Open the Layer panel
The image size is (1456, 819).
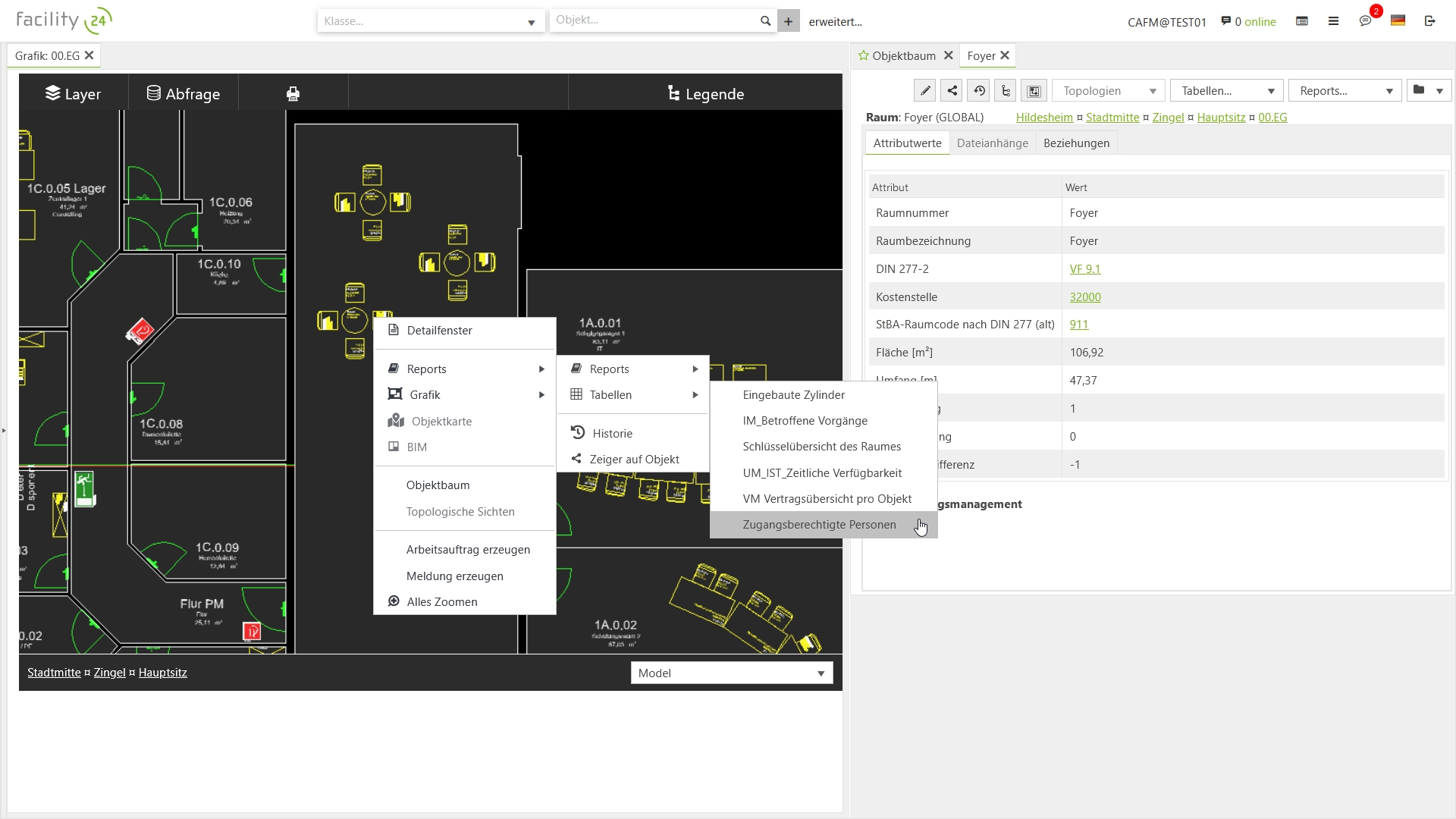point(74,94)
